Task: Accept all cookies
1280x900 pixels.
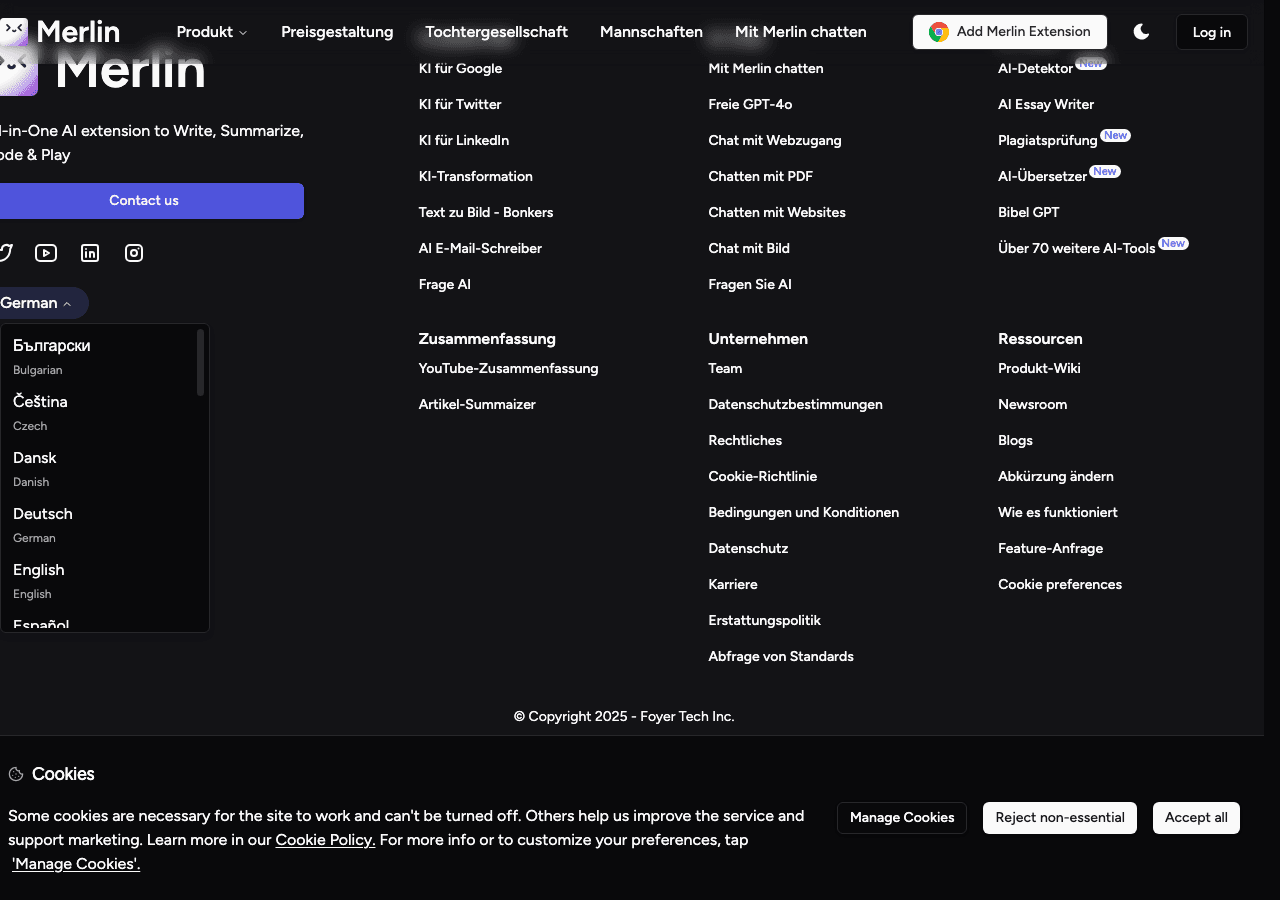Action: 1196,817
